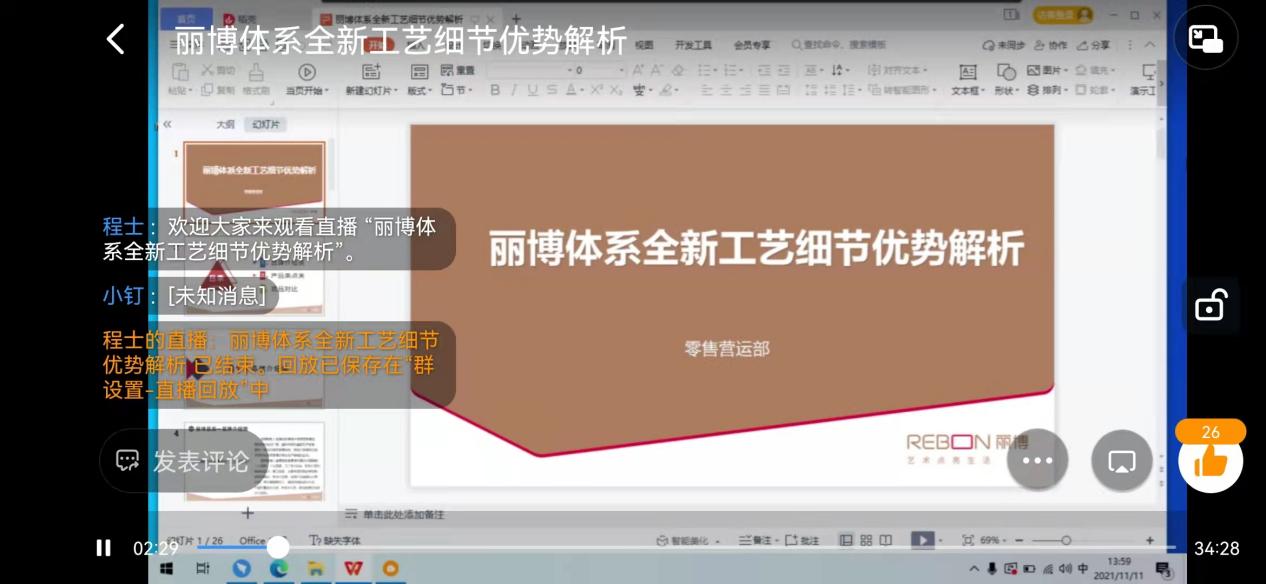Click the 协作 collaboration button
Viewport: 1266px width, 584px height.
coord(1051,45)
